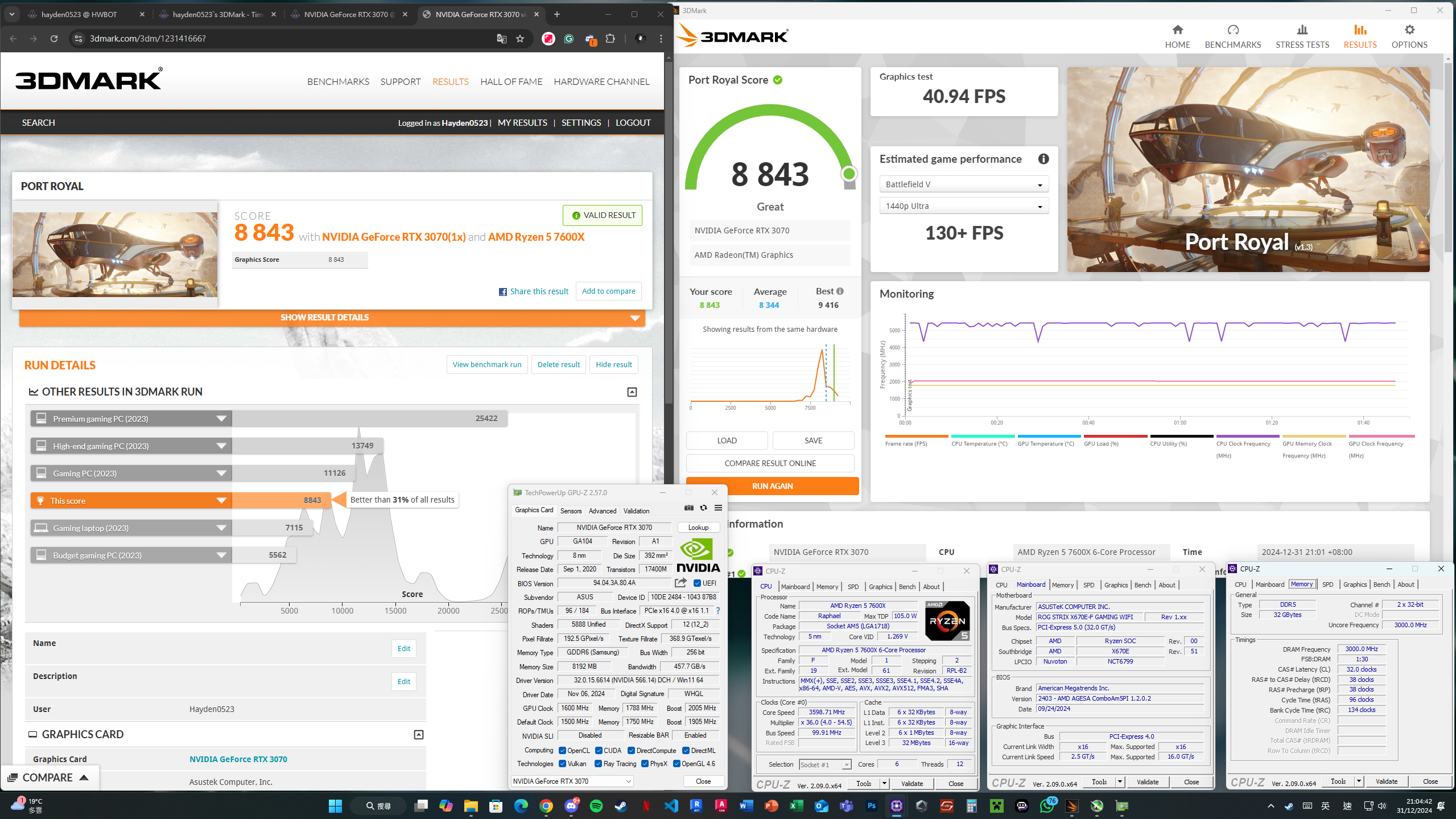This screenshot has width=1456, height=819.
Task: Open the Battlefield V game dropdown
Action: [x=964, y=184]
